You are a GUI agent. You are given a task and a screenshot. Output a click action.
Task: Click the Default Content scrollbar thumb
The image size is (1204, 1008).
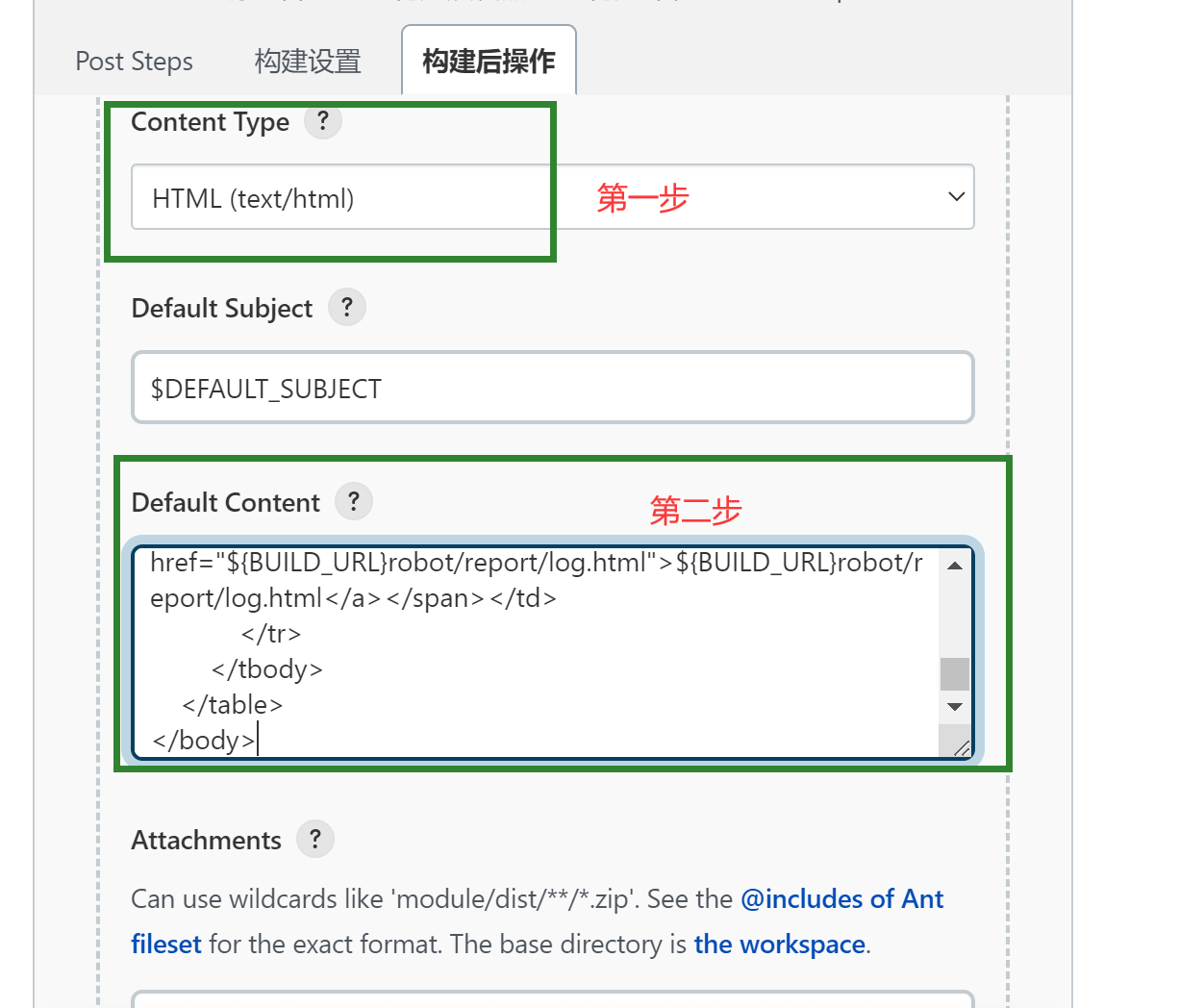[x=955, y=673]
